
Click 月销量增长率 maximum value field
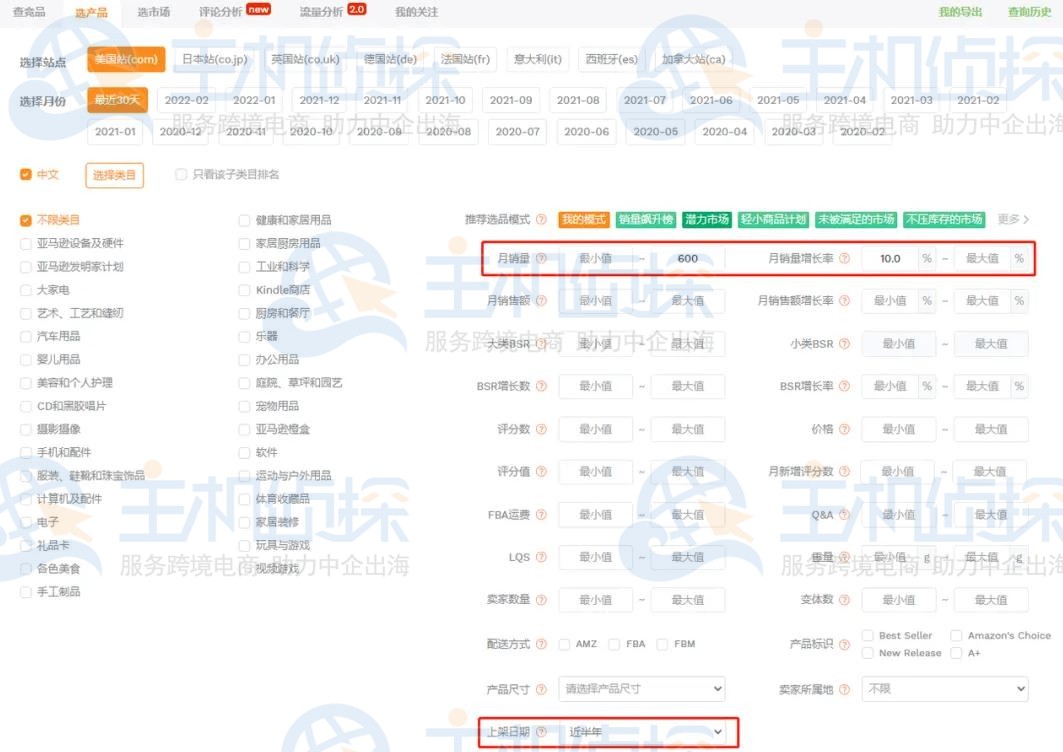(982, 258)
